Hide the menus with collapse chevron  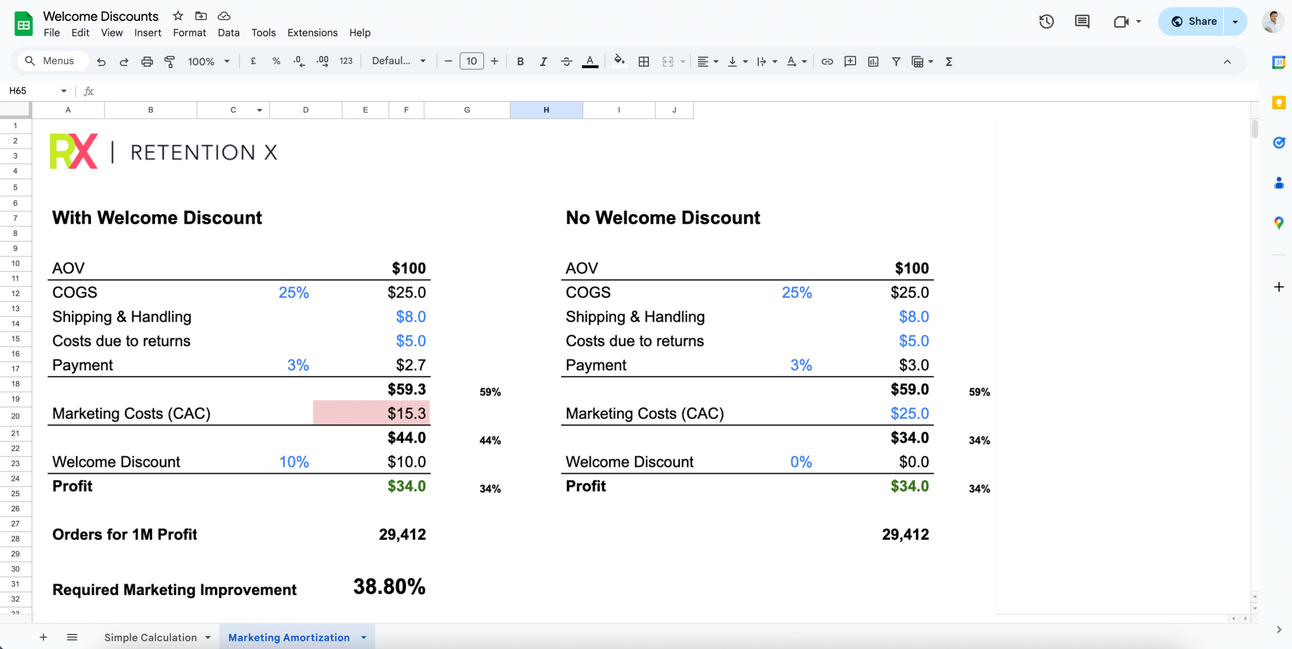tap(1227, 61)
